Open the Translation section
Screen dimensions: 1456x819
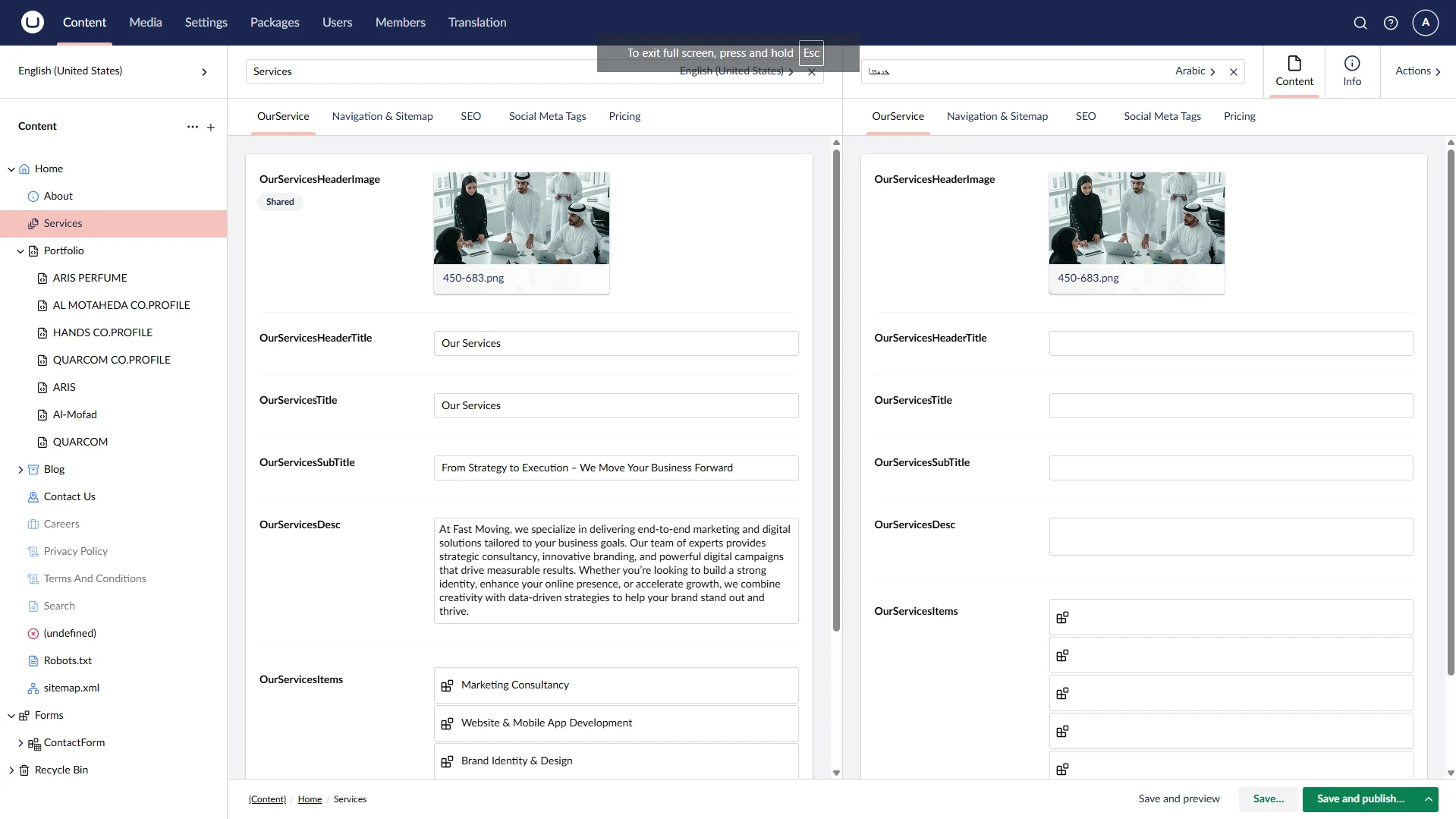477,23
